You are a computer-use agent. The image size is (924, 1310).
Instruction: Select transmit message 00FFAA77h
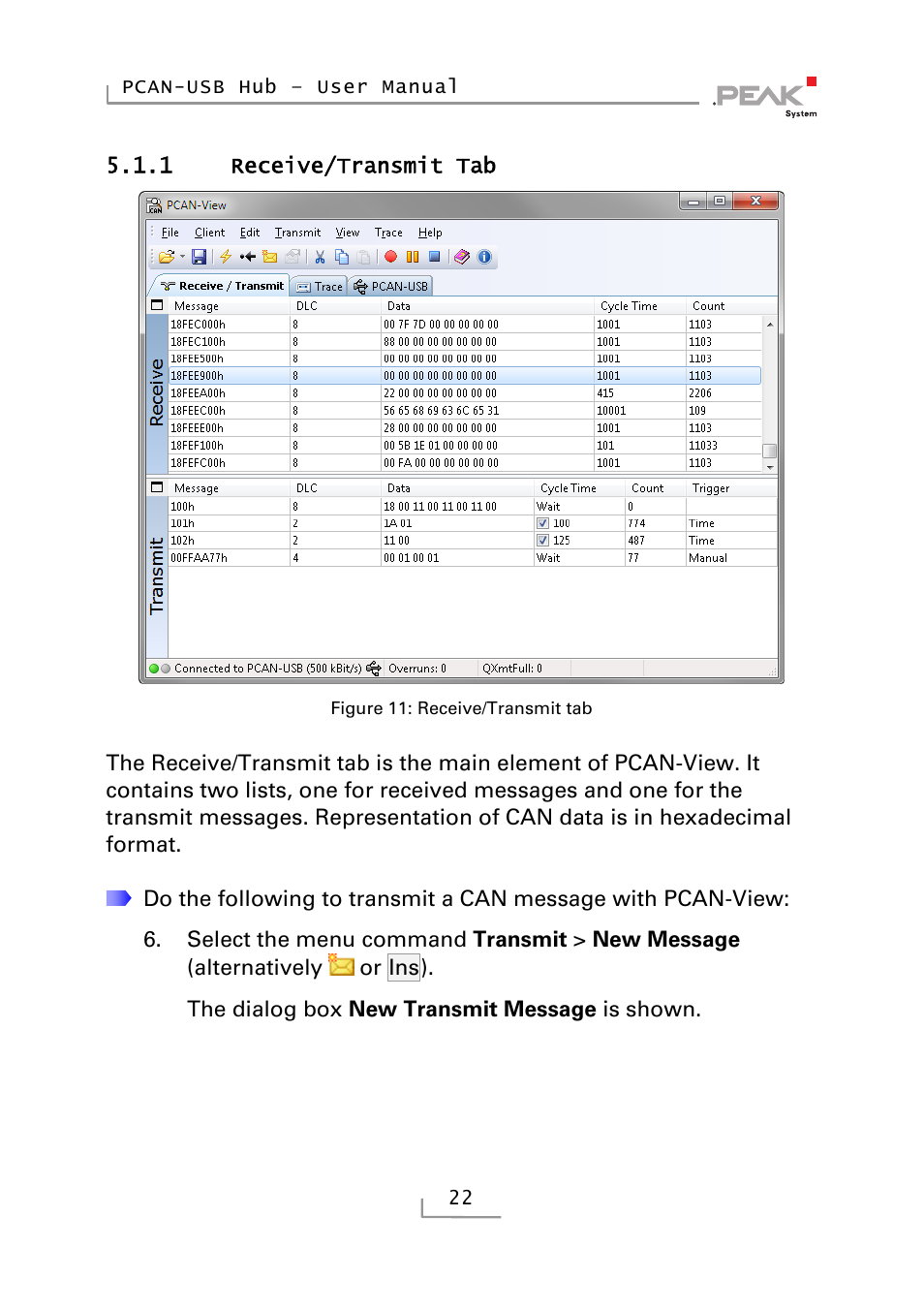click(x=473, y=558)
